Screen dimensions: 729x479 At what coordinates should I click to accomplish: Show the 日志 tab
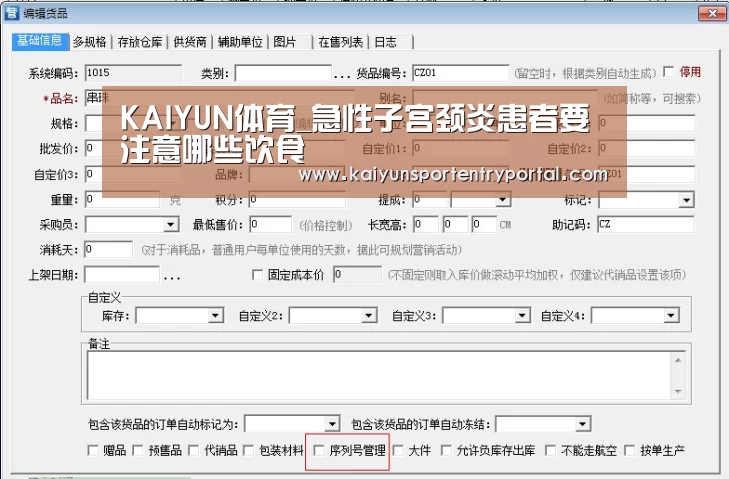pyautogui.click(x=386, y=42)
